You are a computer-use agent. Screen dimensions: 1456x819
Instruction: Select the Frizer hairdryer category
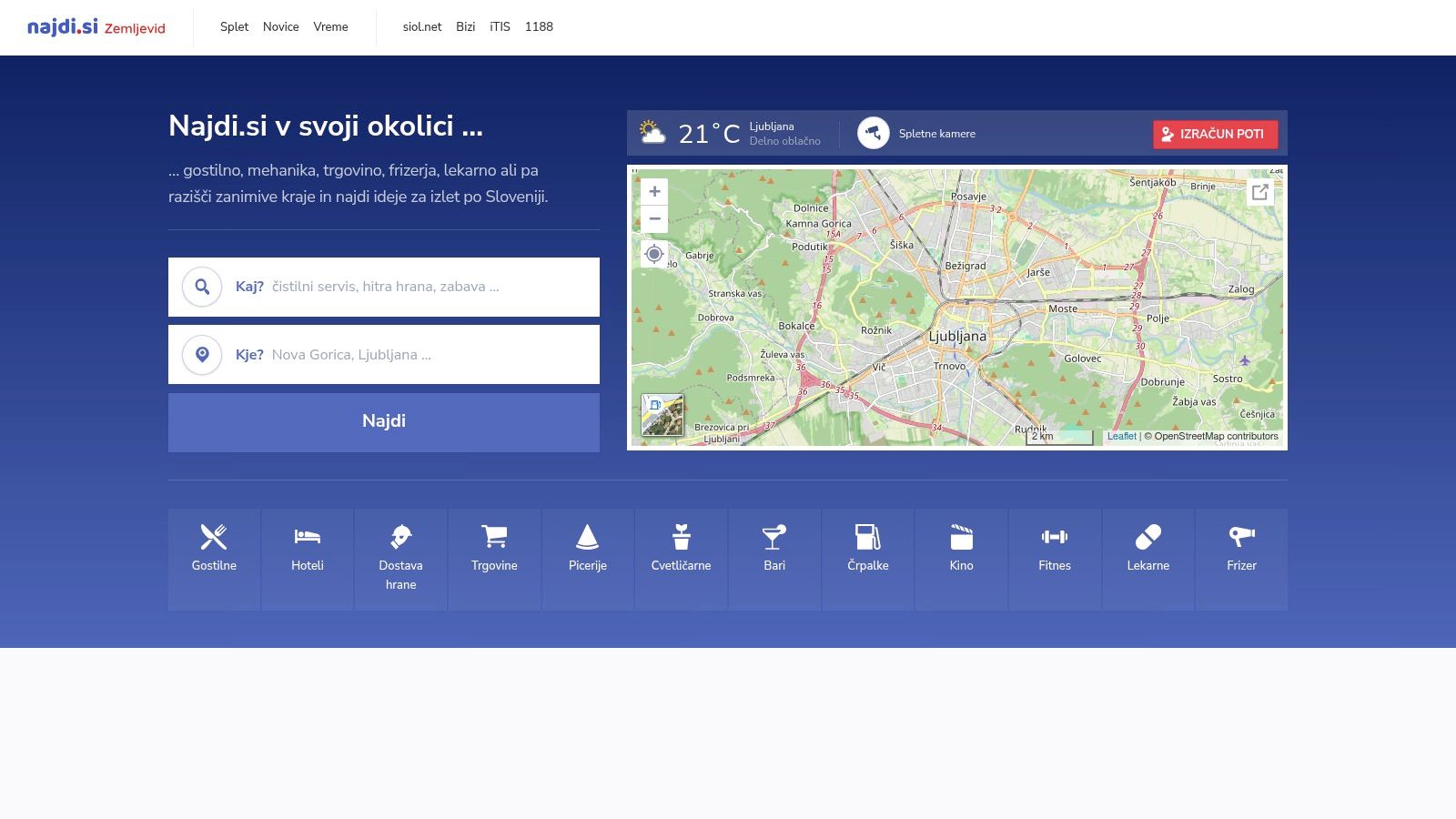(x=1241, y=559)
